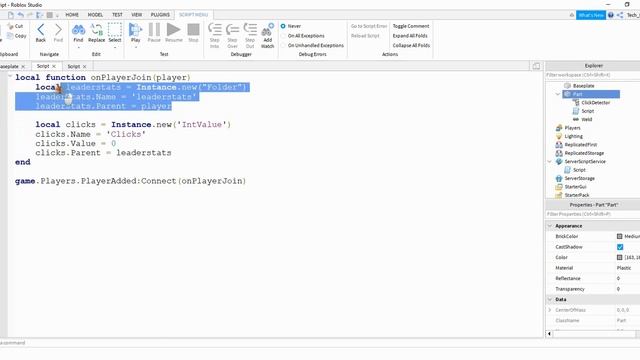
Task: Click Toggle Comment action
Action: point(411,26)
